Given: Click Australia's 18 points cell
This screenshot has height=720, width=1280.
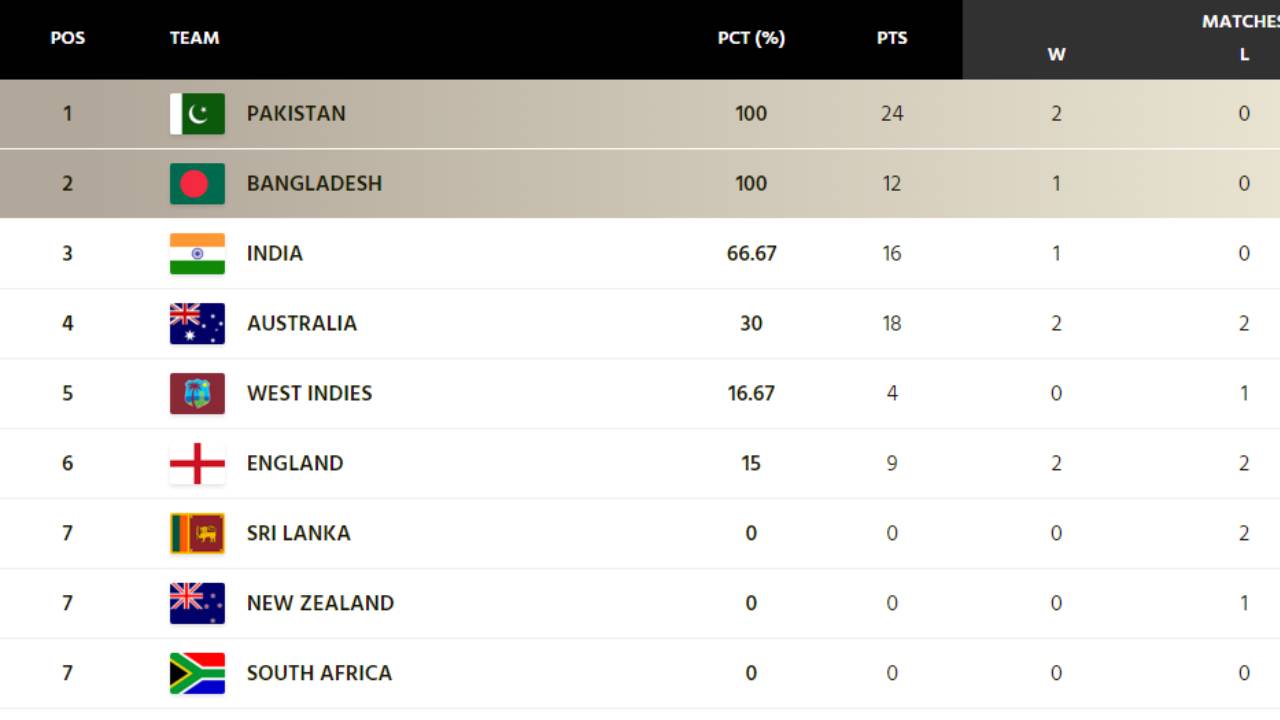Looking at the screenshot, I should tap(892, 323).
